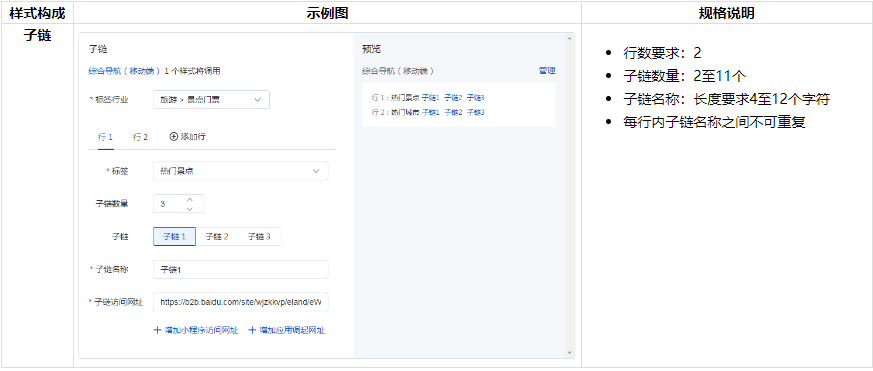Click 综合导航（移动端）label in preview panel
This screenshot has height=371, width=873.
tap(398, 71)
